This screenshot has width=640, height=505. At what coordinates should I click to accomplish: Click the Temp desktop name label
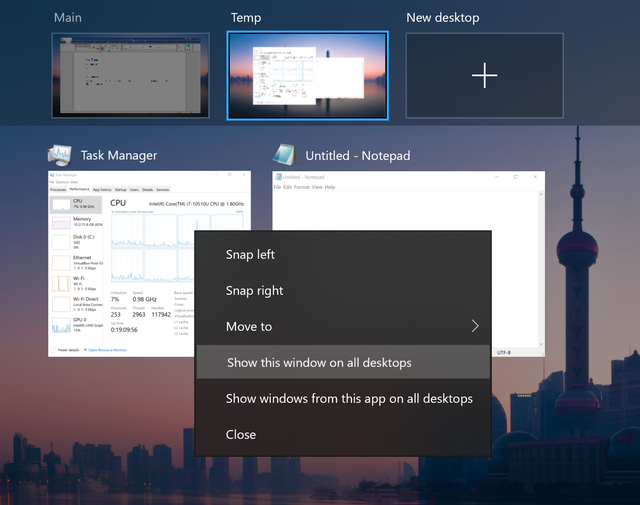point(246,18)
